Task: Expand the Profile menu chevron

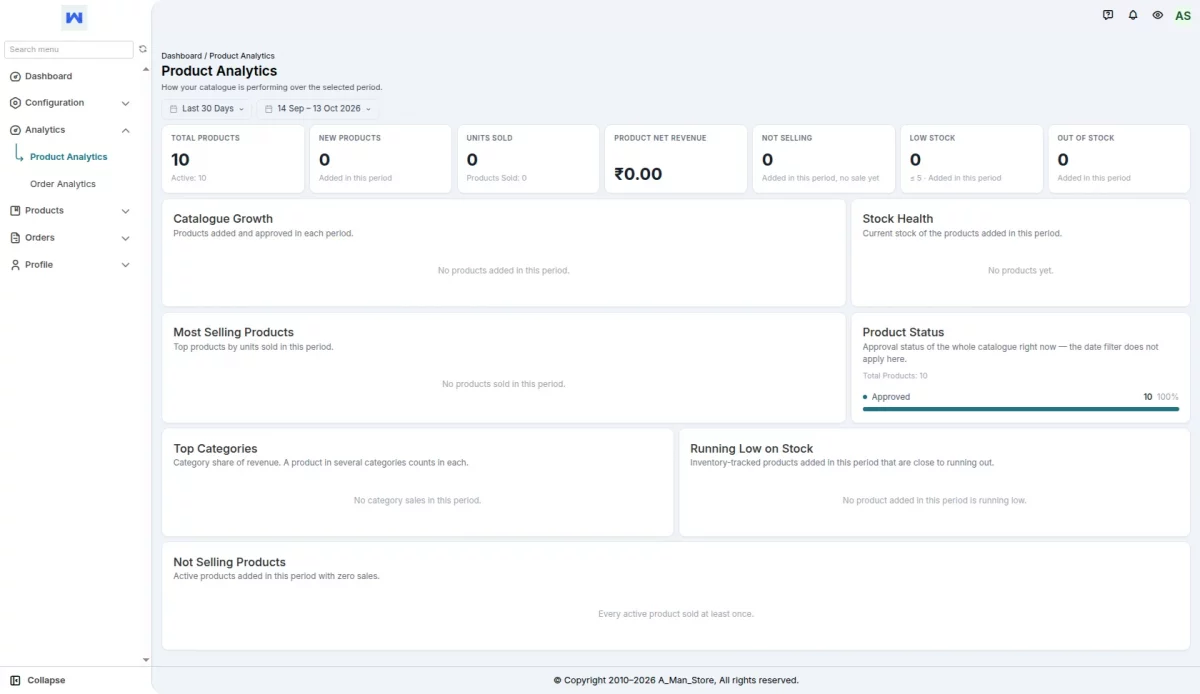Action: tap(125, 265)
